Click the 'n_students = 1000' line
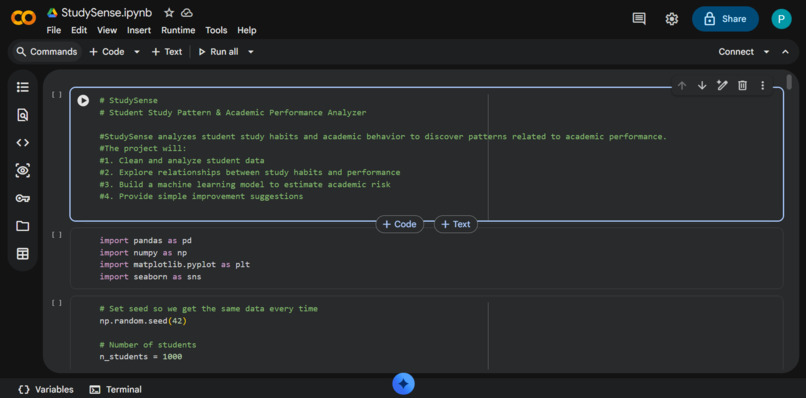This screenshot has height=398, width=806. [141, 356]
